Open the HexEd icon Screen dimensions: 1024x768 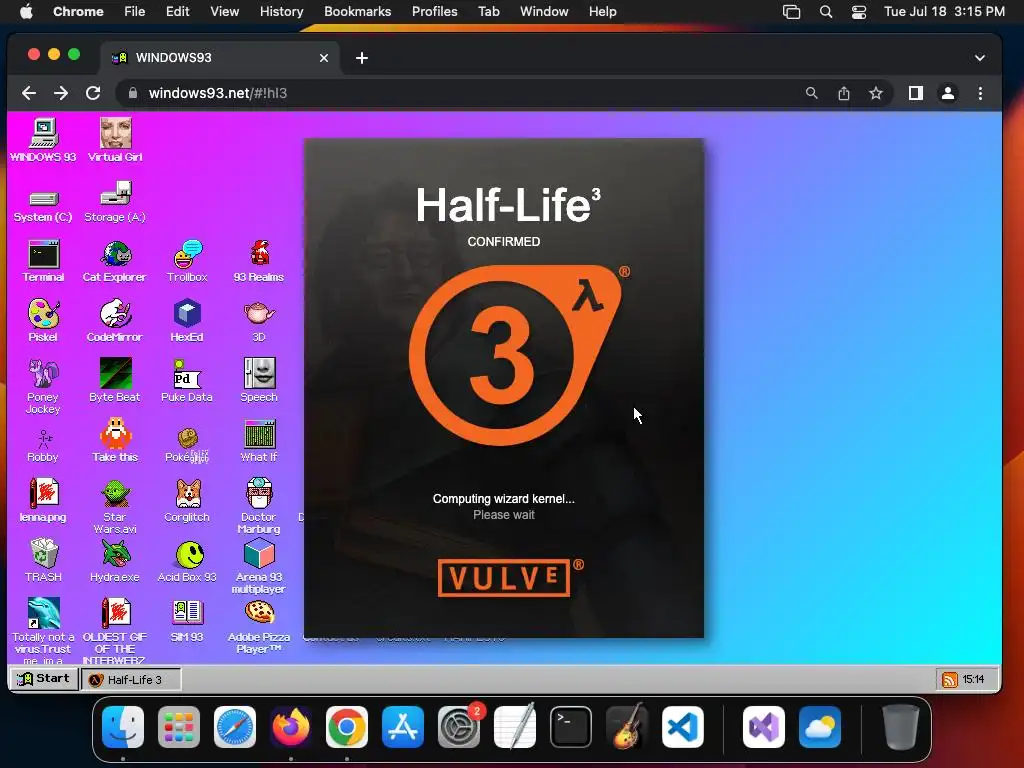tap(187, 321)
